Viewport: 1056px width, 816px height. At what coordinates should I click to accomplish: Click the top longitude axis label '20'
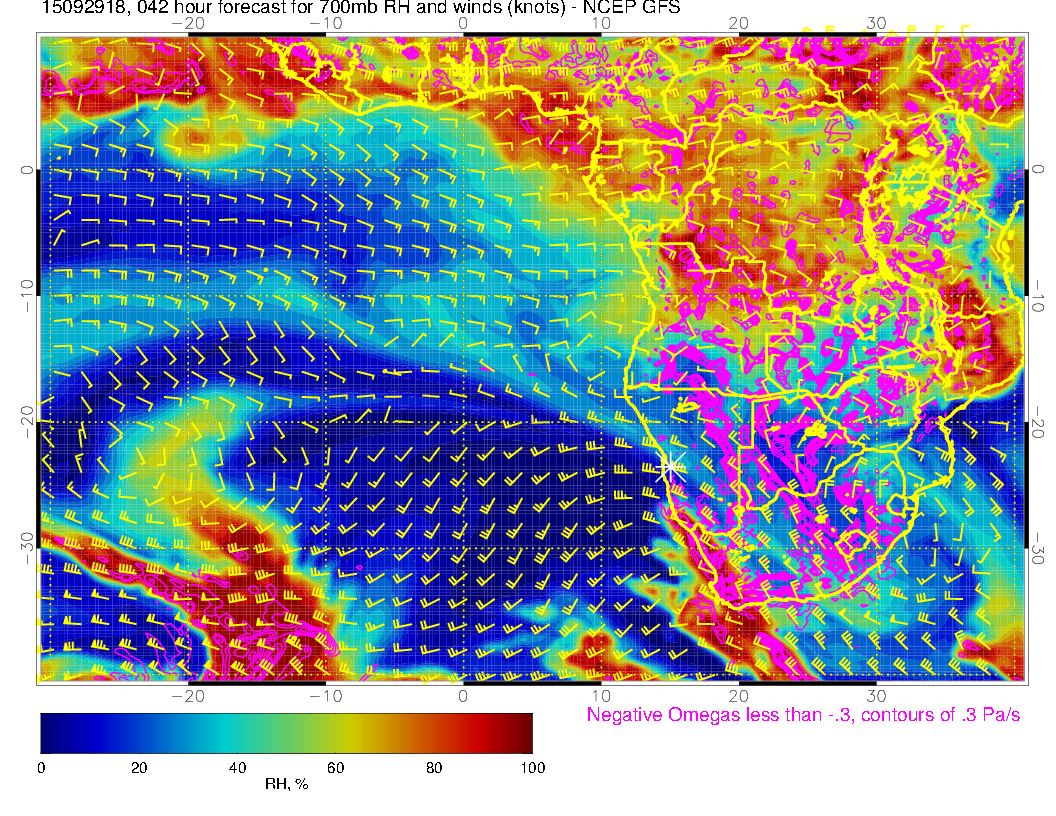(738, 24)
